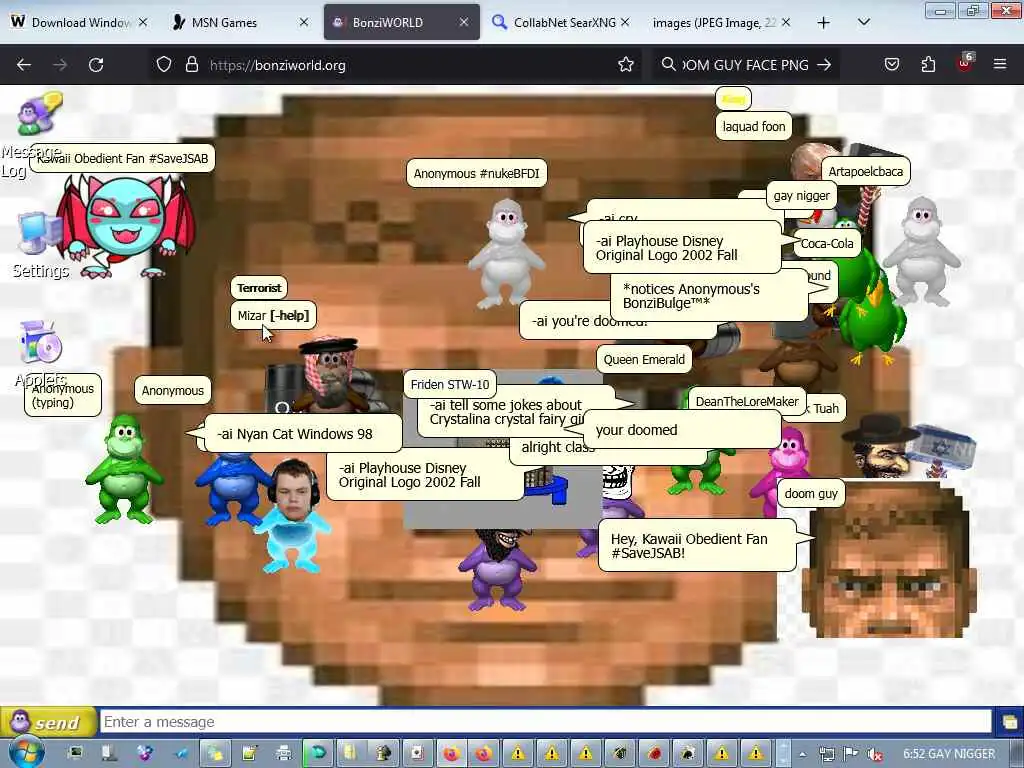Show hidden tray icons arrow
Screen dimensions: 1024x768
click(x=803, y=754)
